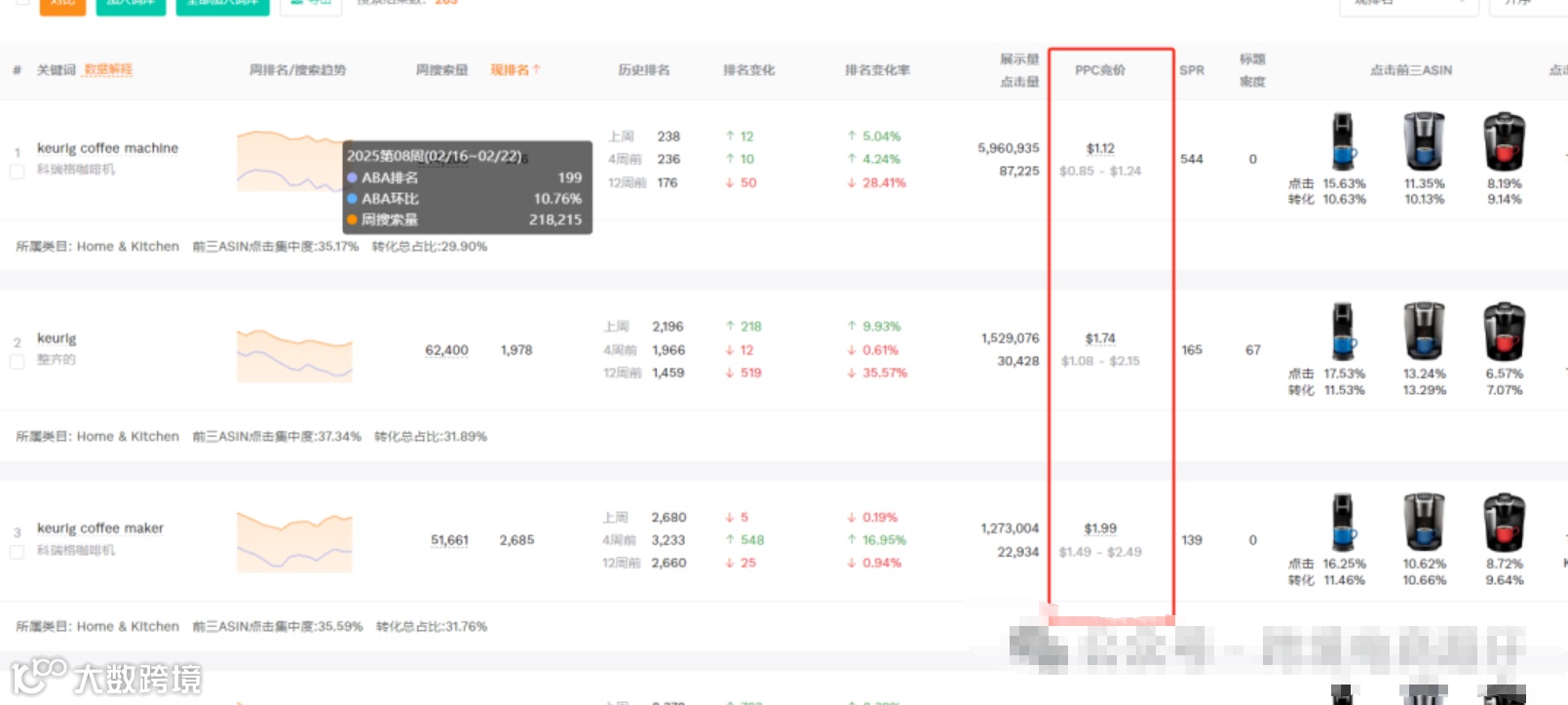Click the SPR value 544
The width and height of the screenshot is (1568, 705).
point(1192,159)
